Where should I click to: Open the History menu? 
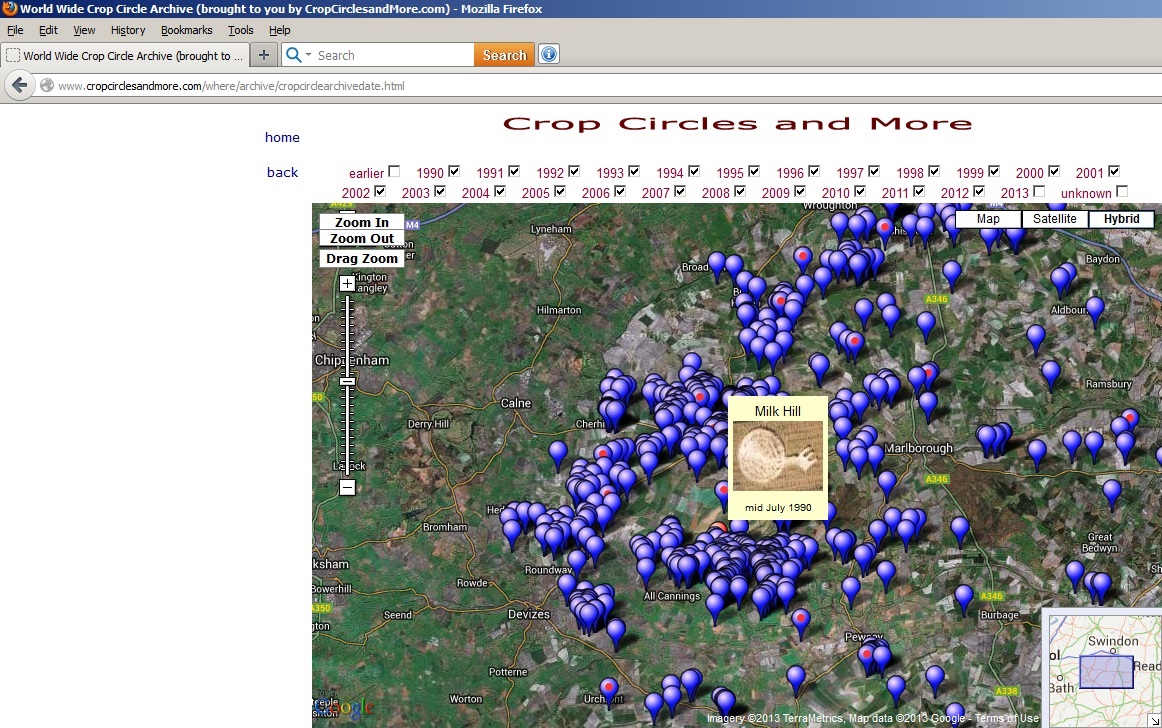128,30
